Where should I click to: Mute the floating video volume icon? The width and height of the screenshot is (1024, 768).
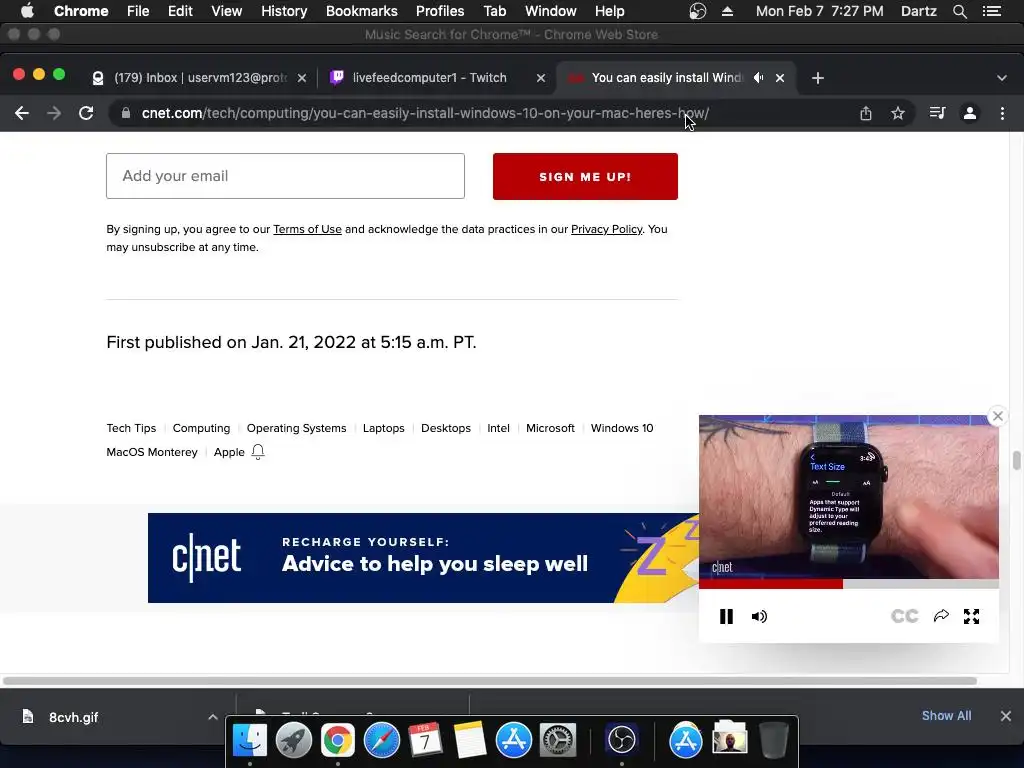tap(759, 616)
